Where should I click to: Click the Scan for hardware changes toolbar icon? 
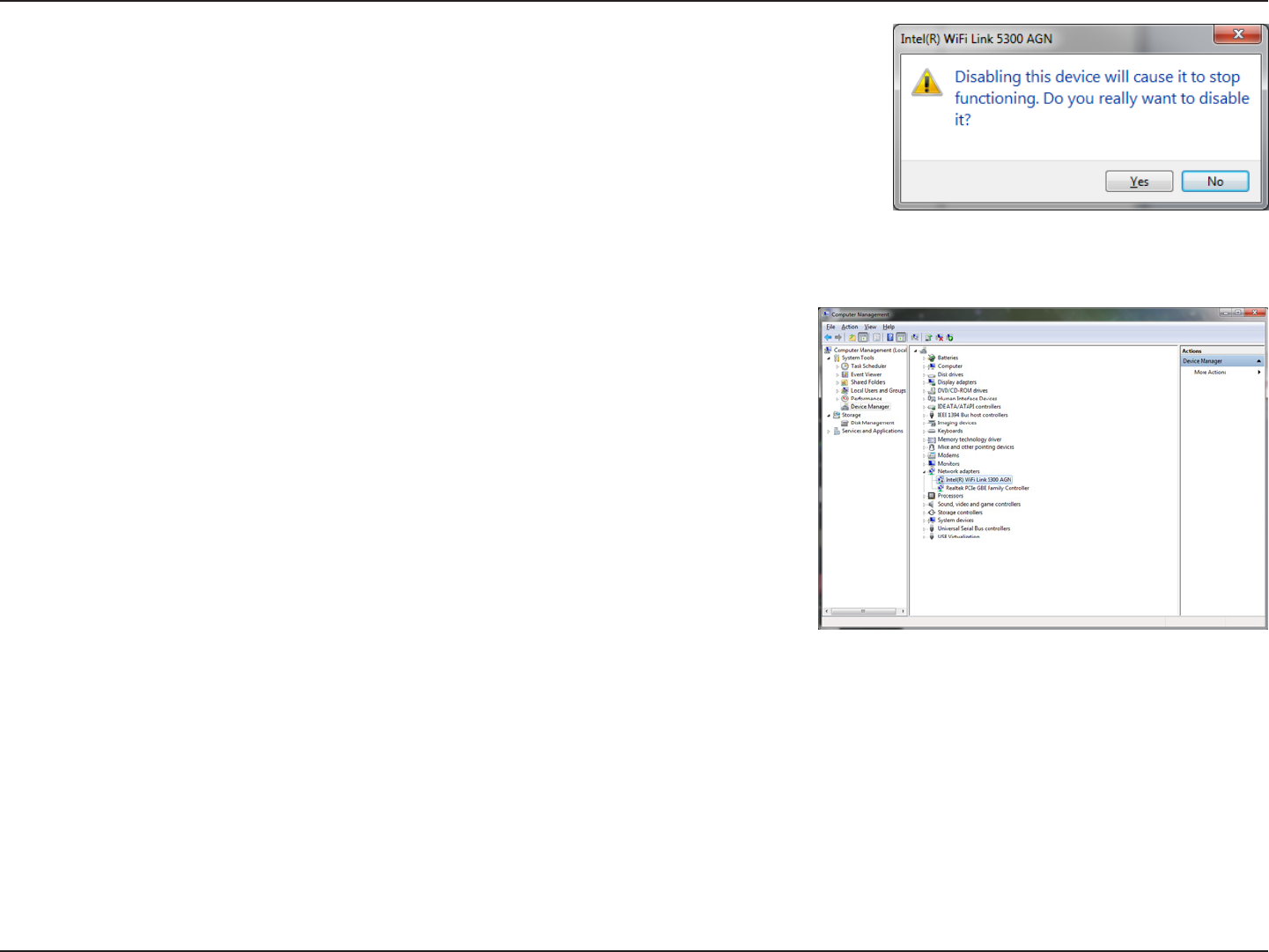tap(915, 337)
